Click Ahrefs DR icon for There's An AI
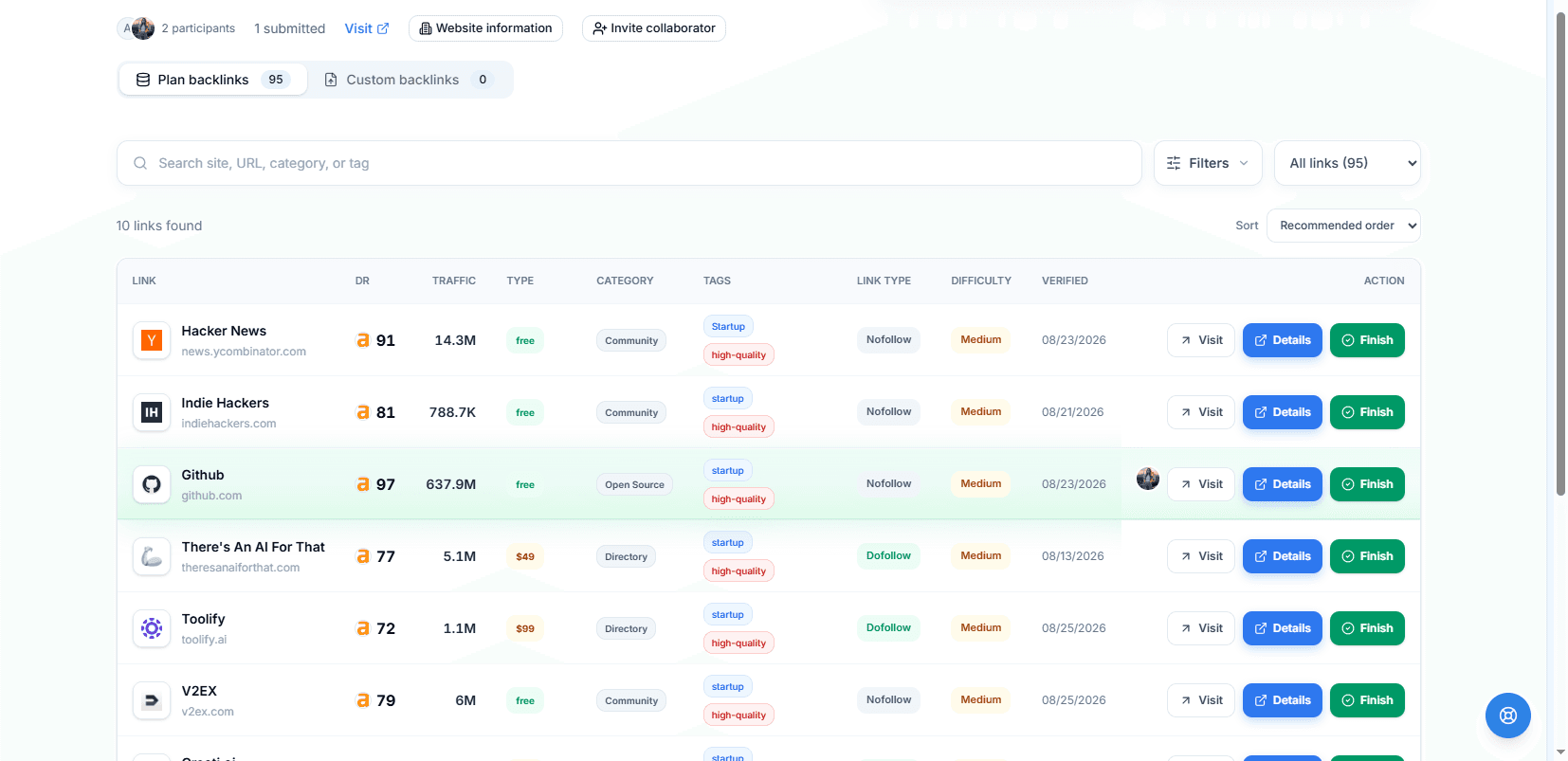This screenshot has height=761, width=1568. pos(362,556)
